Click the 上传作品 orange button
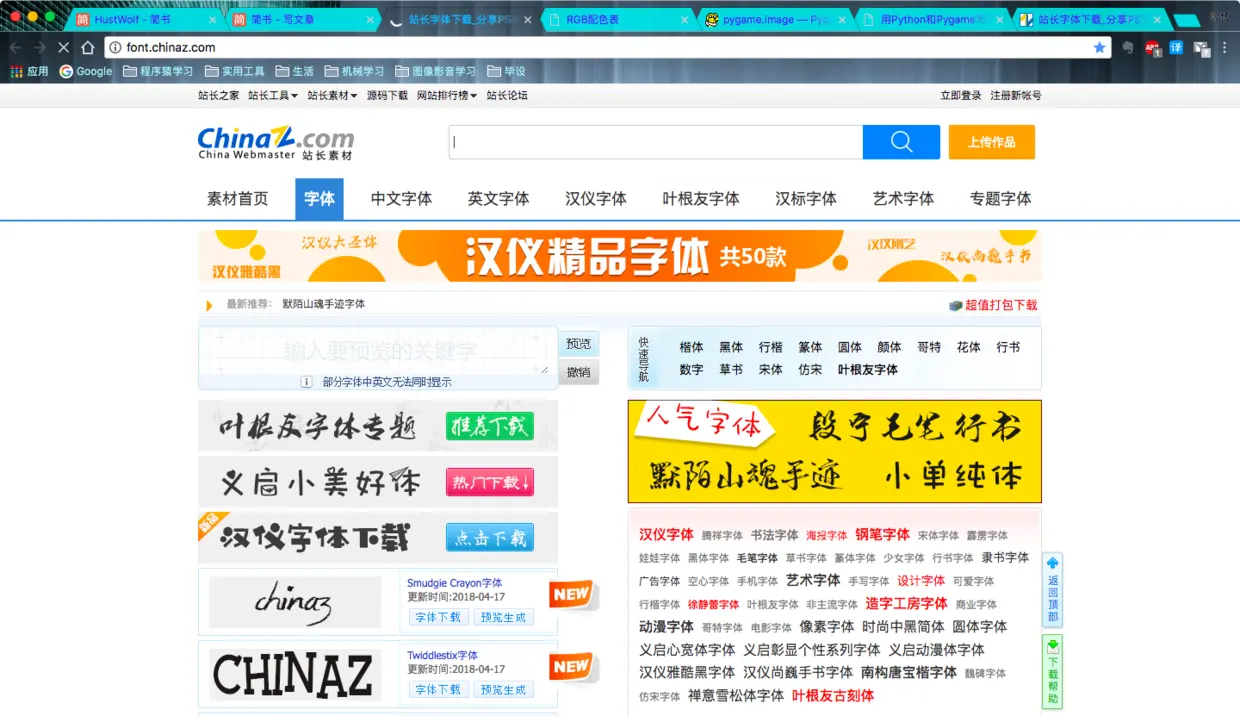1240x716 pixels. [991, 142]
